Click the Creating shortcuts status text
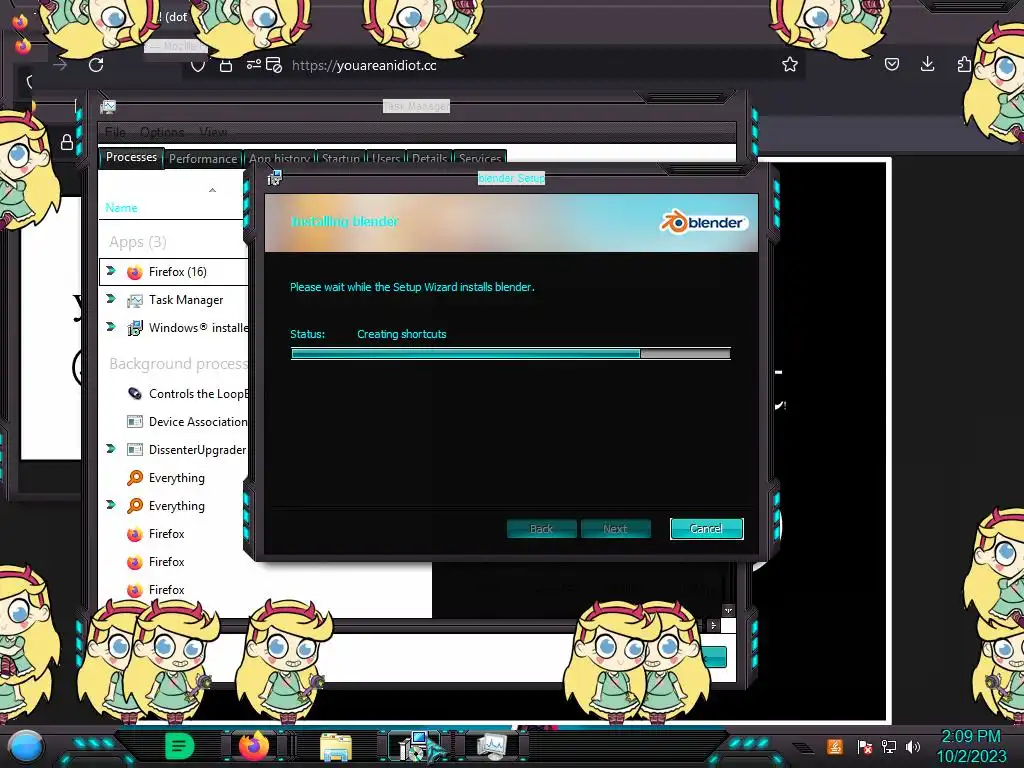Viewport: 1024px width, 768px height. [x=402, y=334]
